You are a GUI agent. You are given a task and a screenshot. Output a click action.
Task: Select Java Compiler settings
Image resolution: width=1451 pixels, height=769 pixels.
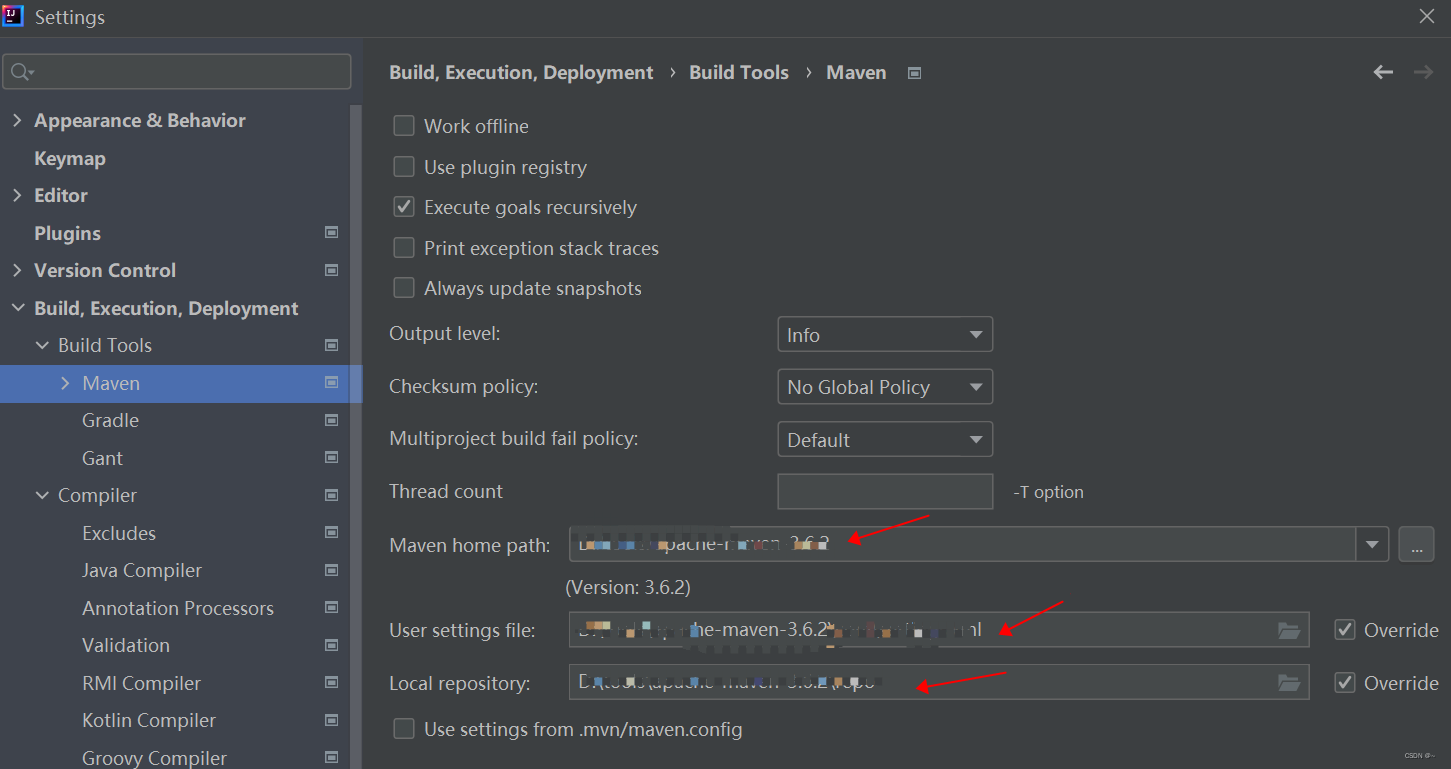[x=142, y=570]
